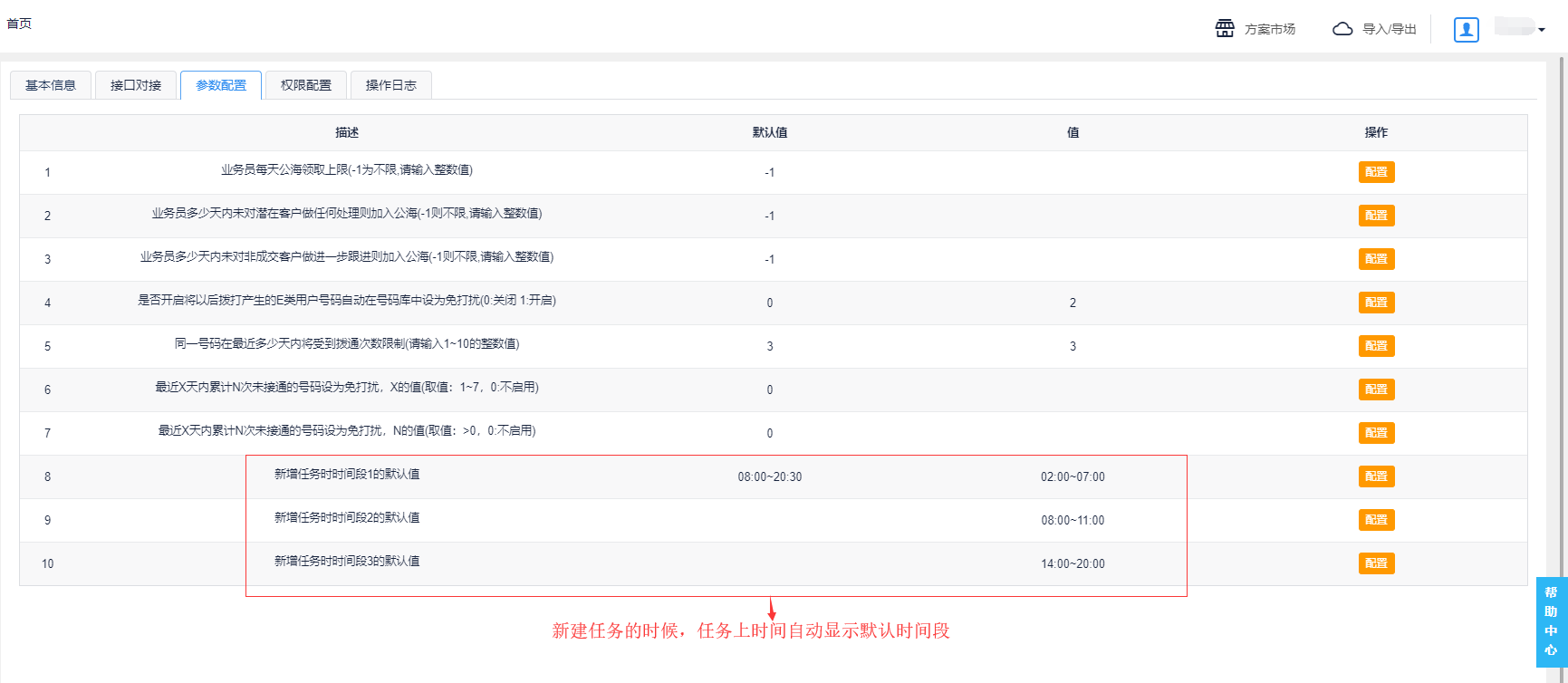Configure row 5 拨通次数限制 parameter
The width and height of the screenshot is (1568, 683).
1376,346
